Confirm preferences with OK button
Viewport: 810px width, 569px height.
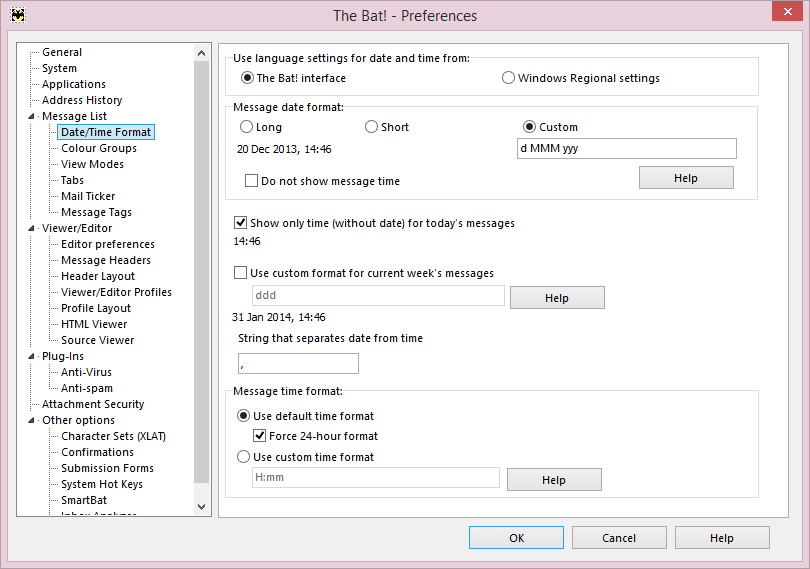516,538
